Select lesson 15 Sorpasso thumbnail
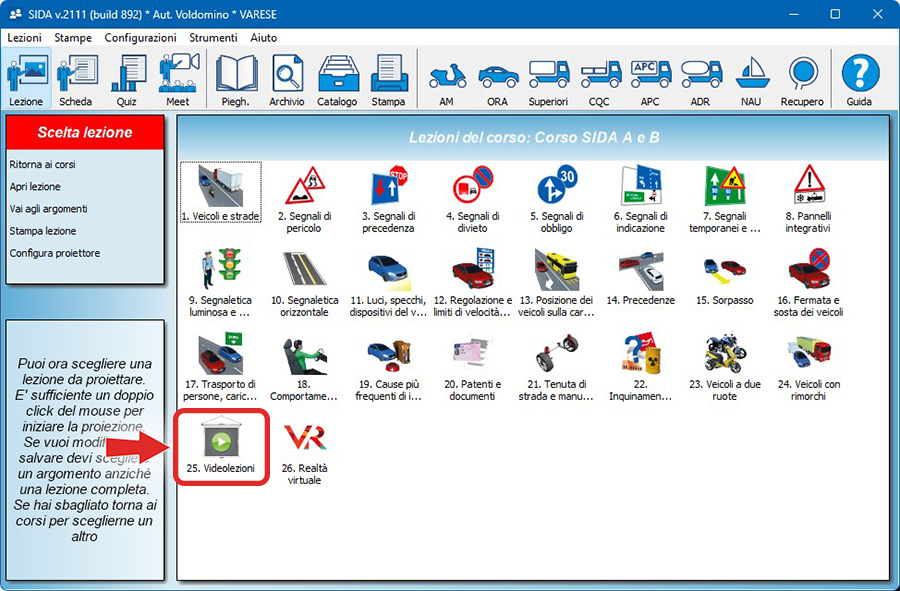The width and height of the screenshot is (900, 591). (724, 277)
